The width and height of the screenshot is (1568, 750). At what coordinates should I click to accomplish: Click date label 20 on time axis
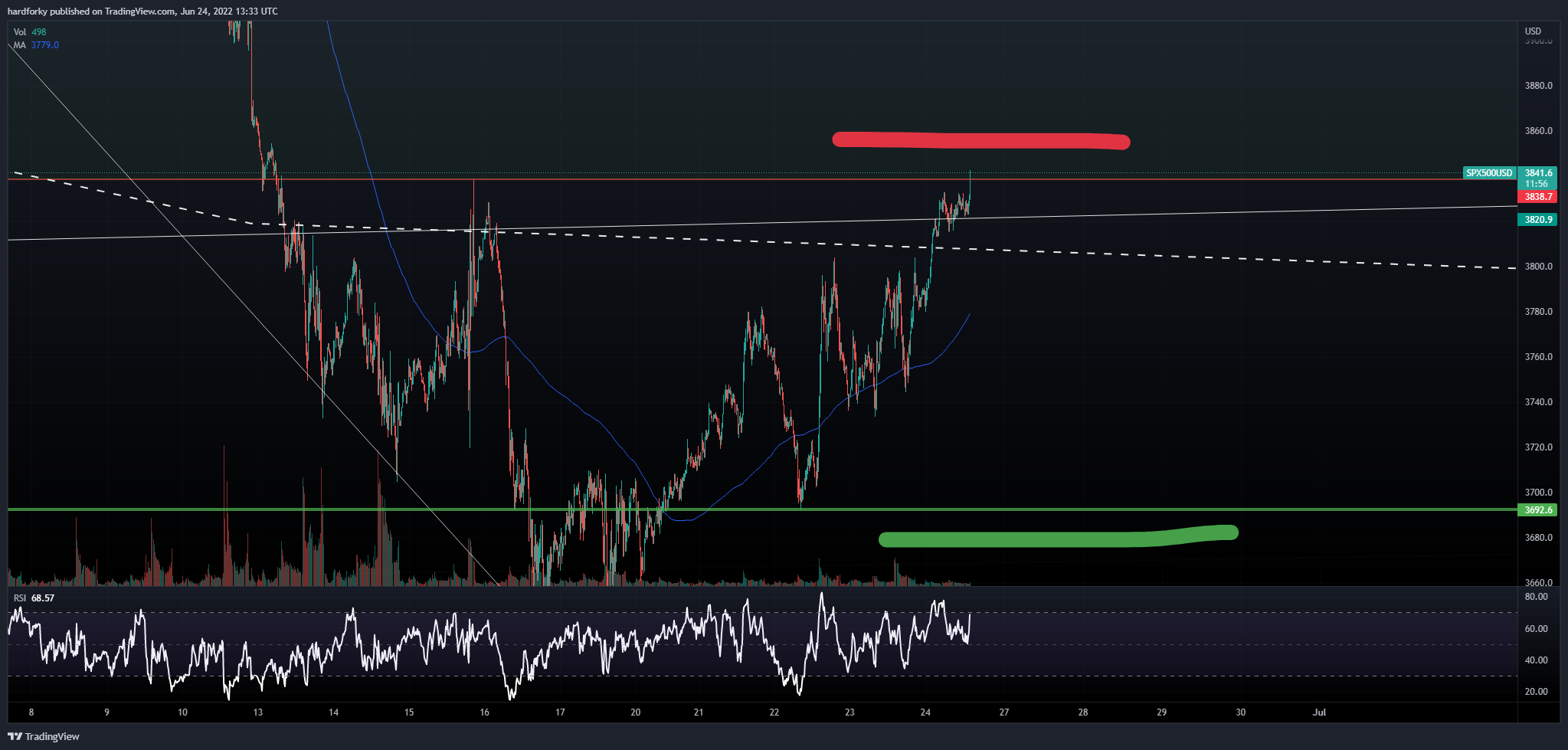tap(635, 712)
